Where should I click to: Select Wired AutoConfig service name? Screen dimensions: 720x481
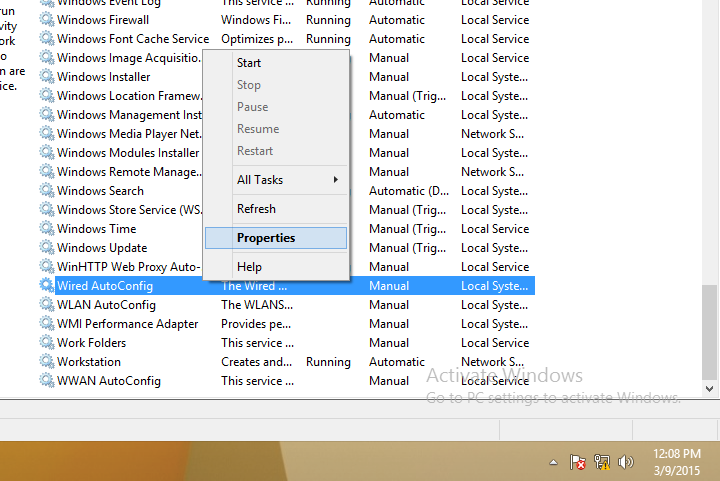tap(105, 285)
